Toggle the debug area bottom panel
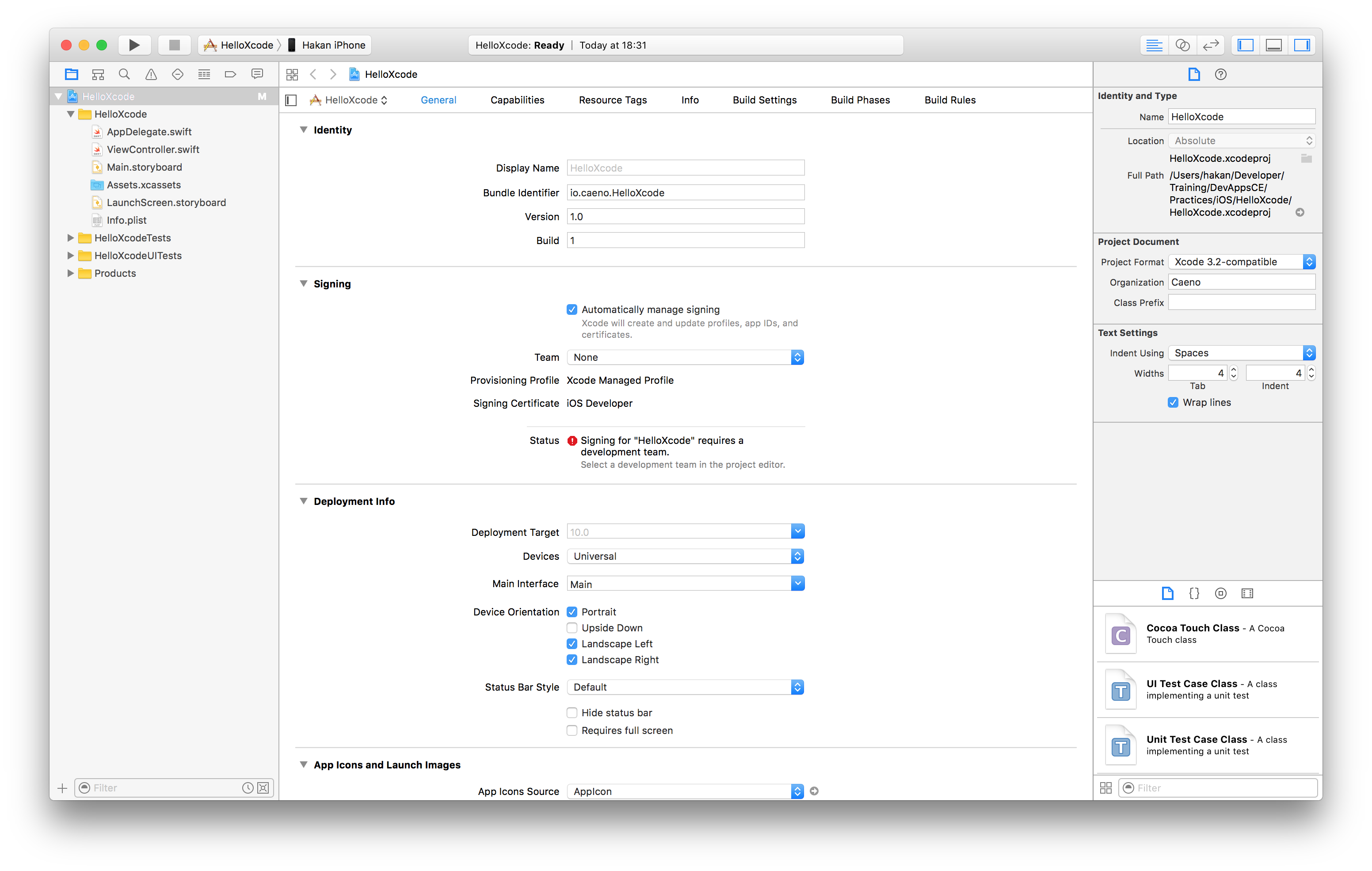The height and width of the screenshot is (871, 1372). tap(1273, 45)
